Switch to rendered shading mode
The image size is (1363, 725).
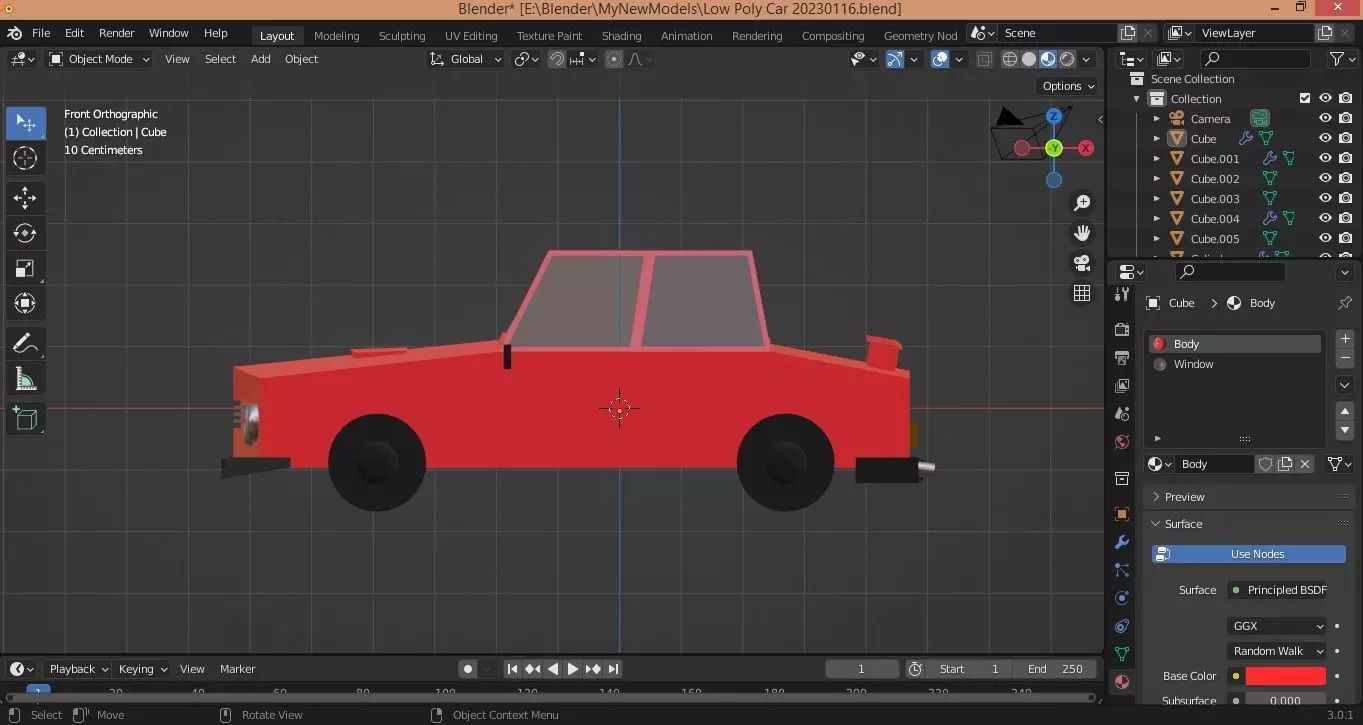(1067, 59)
